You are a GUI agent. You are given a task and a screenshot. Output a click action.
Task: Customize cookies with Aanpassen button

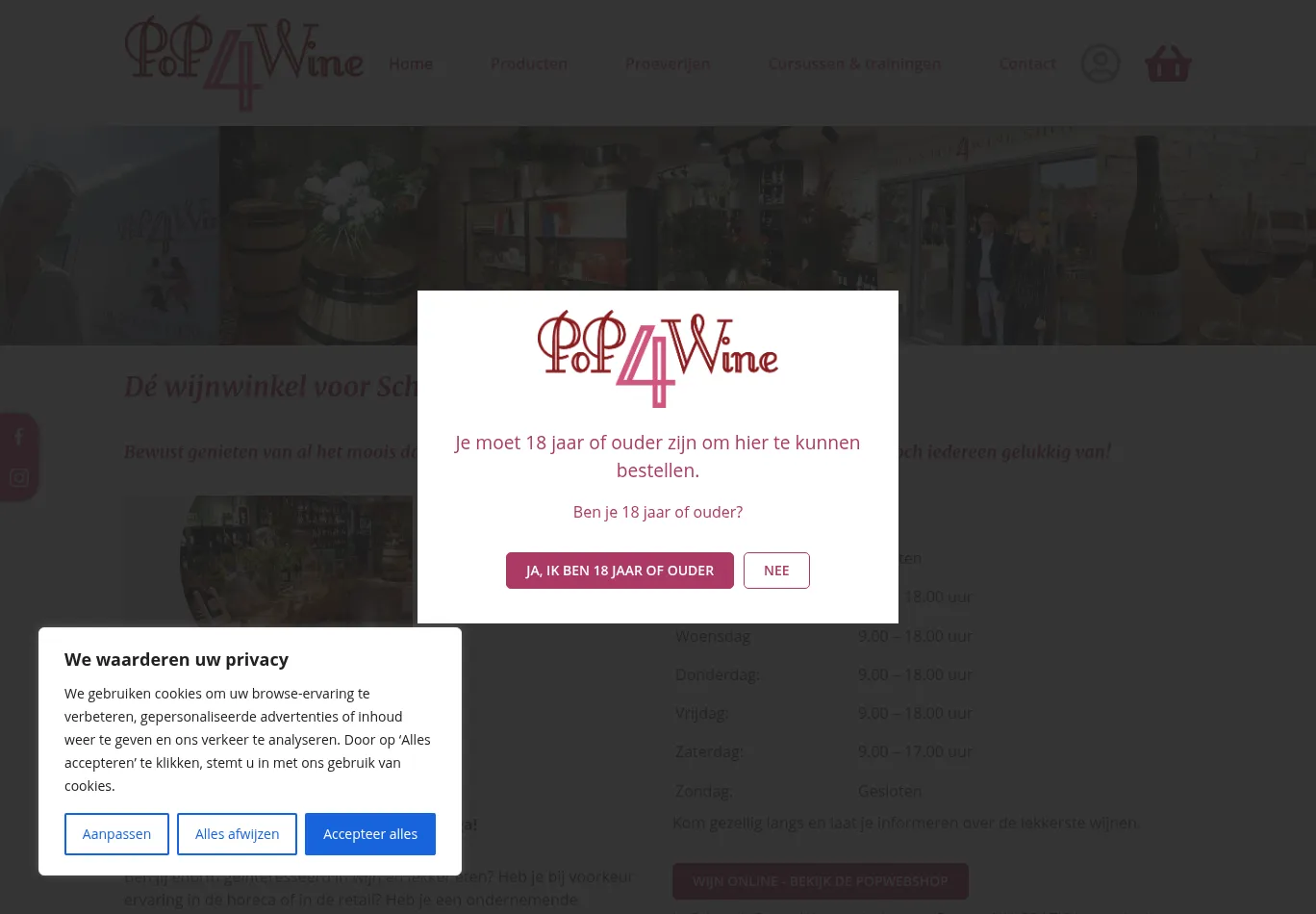tap(116, 834)
